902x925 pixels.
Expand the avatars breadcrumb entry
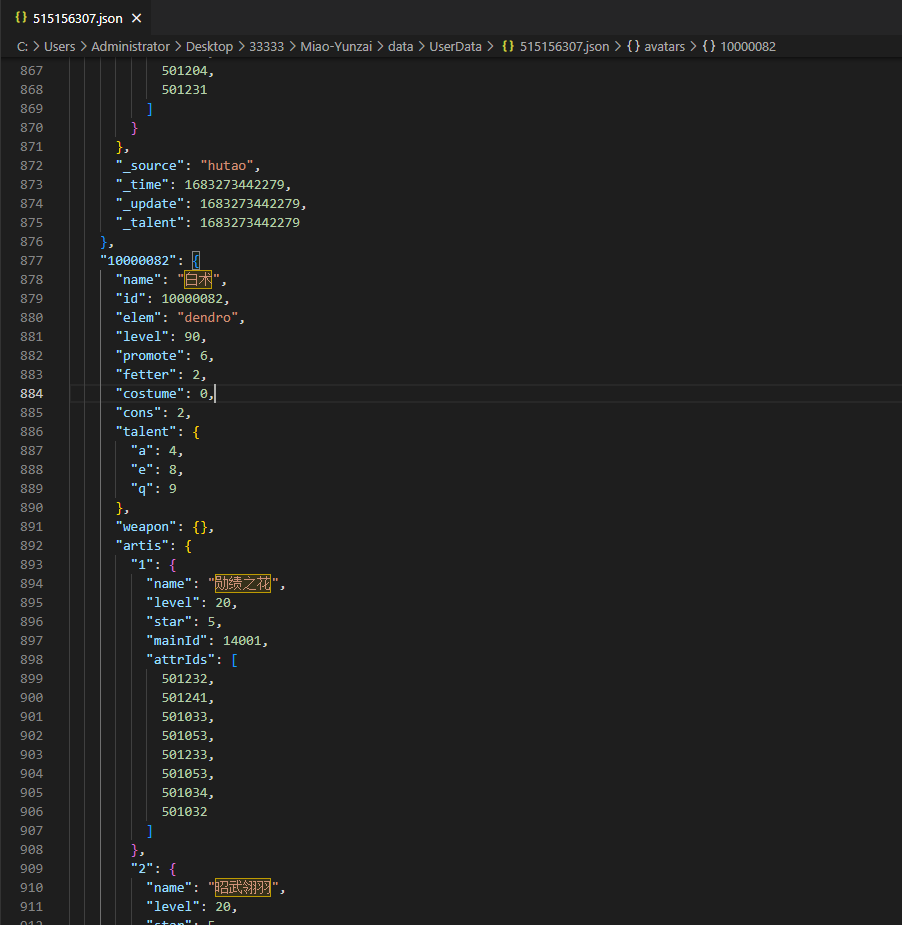click(x=664, y=46)
